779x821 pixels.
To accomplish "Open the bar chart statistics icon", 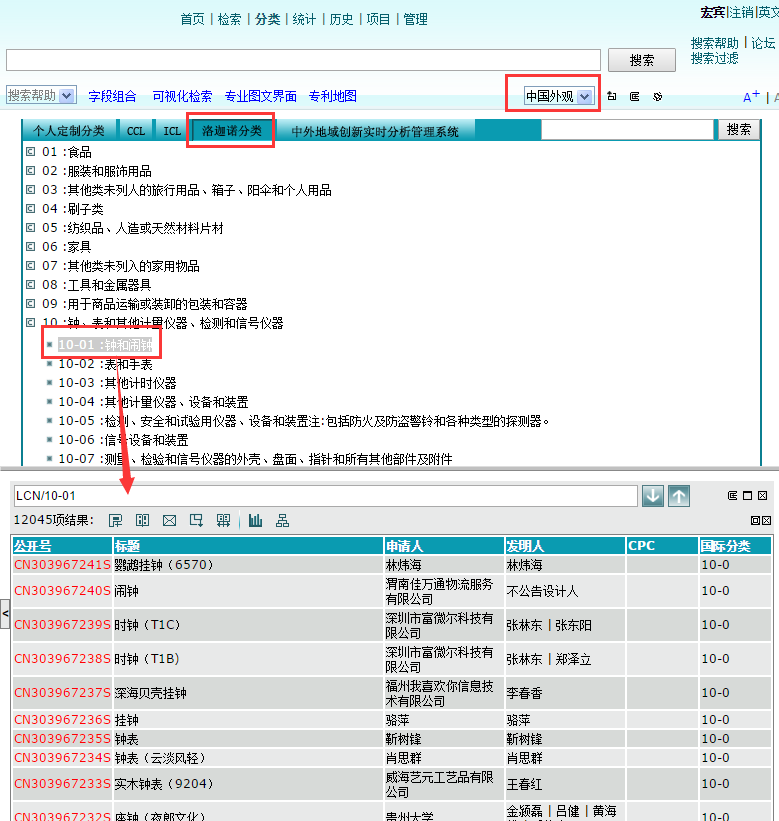I will (x=256, y=520).
